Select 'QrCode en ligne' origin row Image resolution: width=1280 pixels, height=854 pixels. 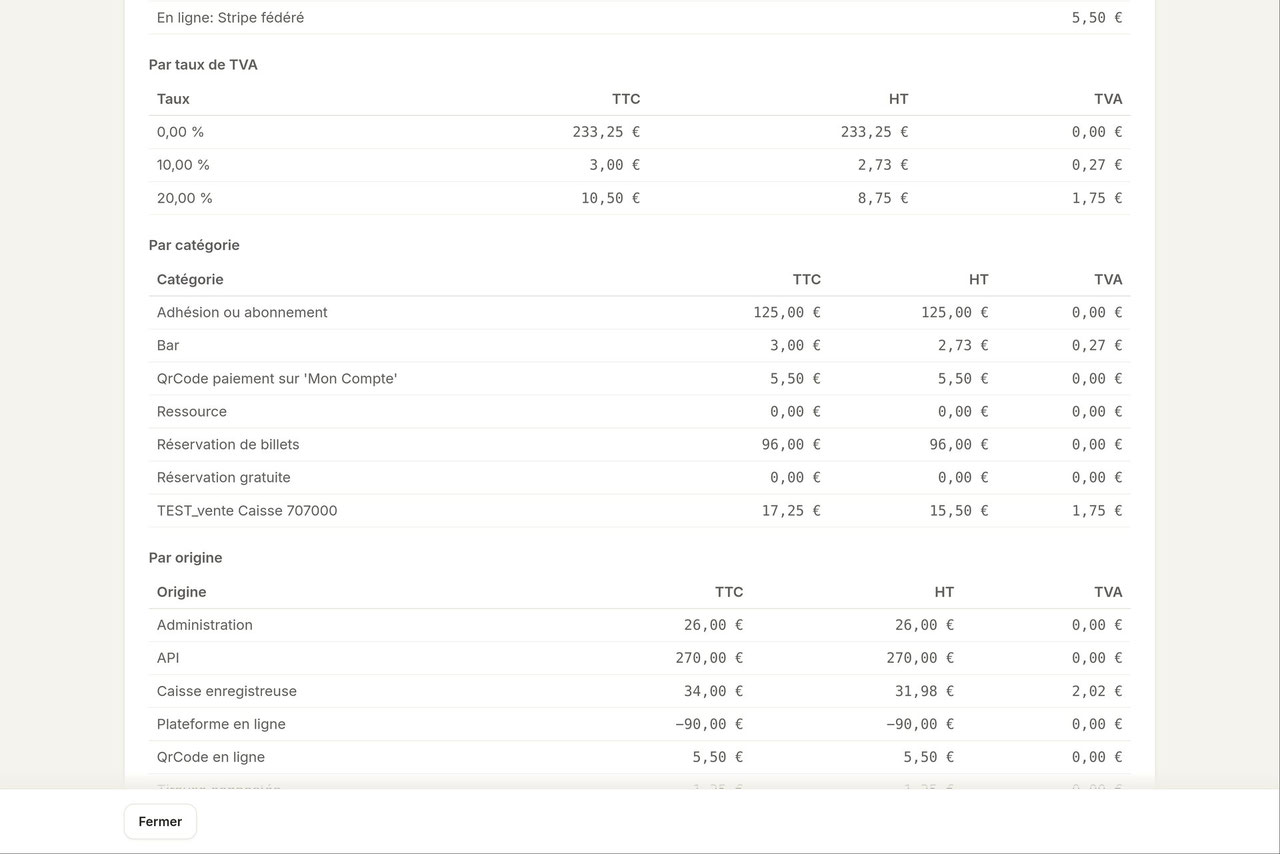[x=640, y=757]
